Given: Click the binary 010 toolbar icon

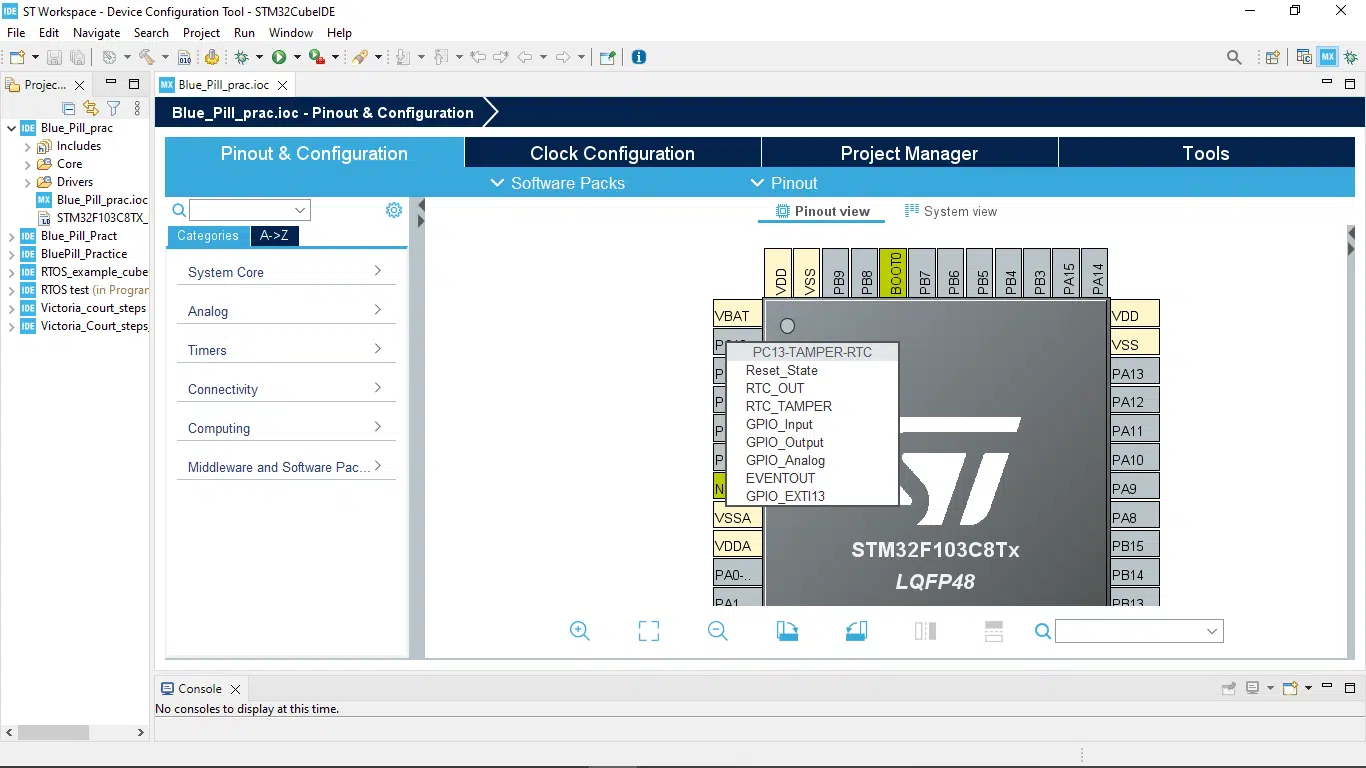Looking at the screenshot, I should (x=185, y=57).
